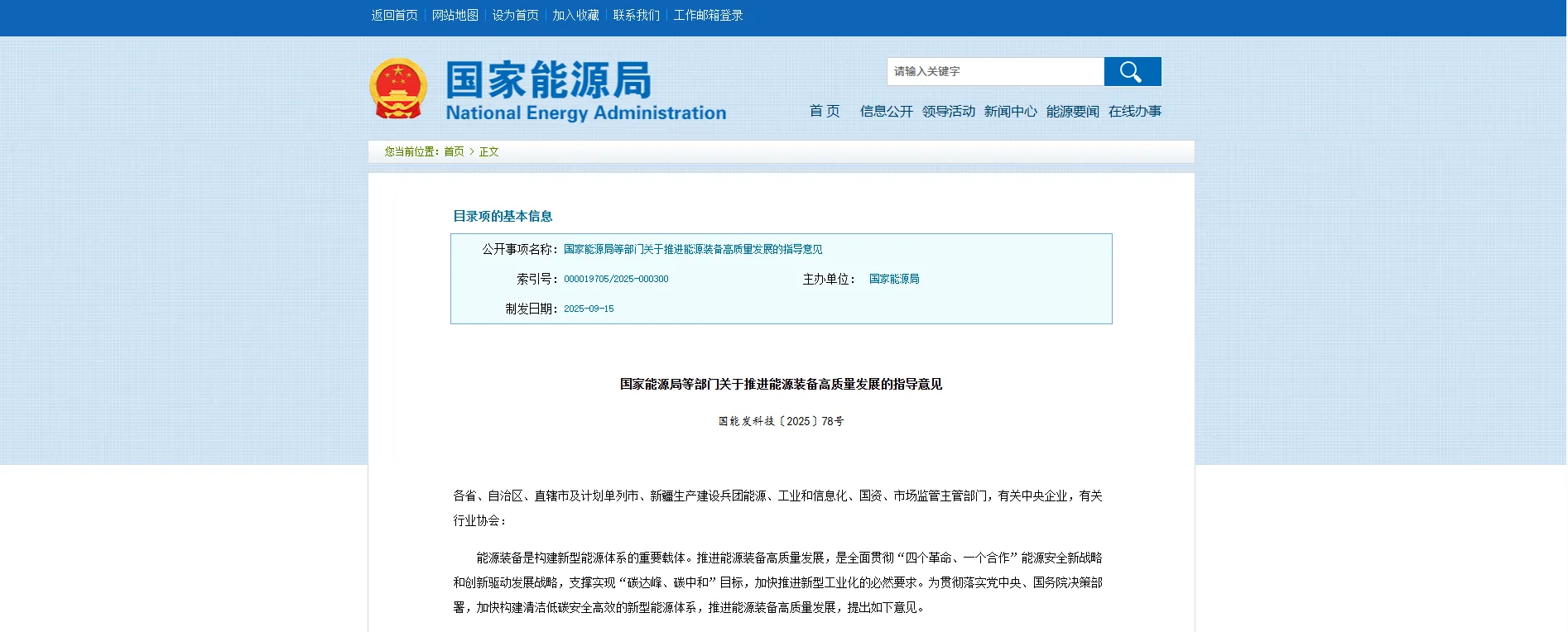Open 在线办事 online services menu
The height and width of the screenshot is (632, 1568).
tap(1134, 112)
